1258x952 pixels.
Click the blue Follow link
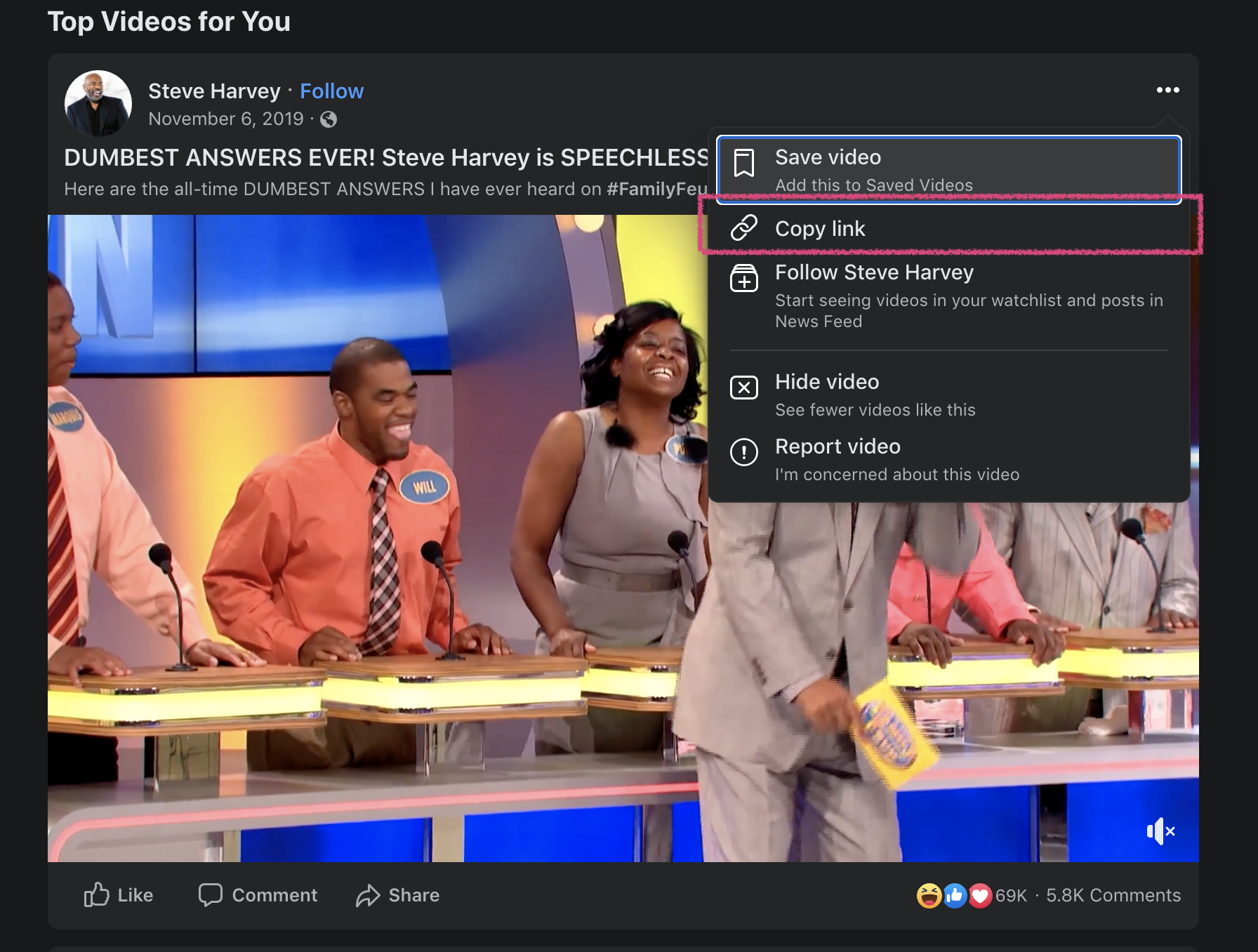point(331,91)
